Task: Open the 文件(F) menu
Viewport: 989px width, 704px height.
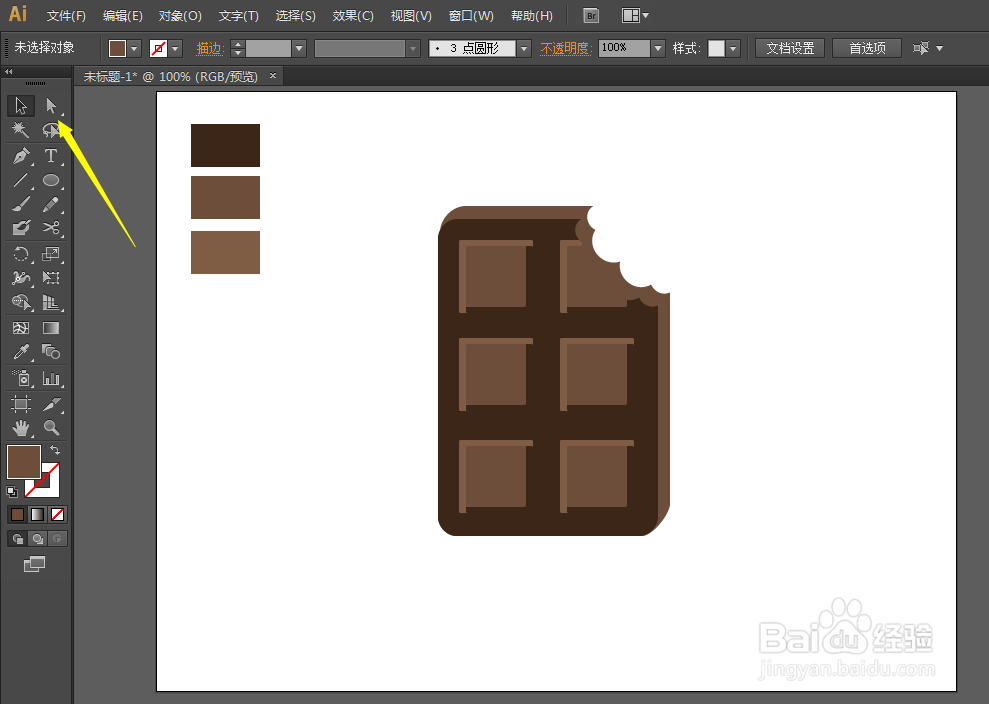Action: [66, 16]
